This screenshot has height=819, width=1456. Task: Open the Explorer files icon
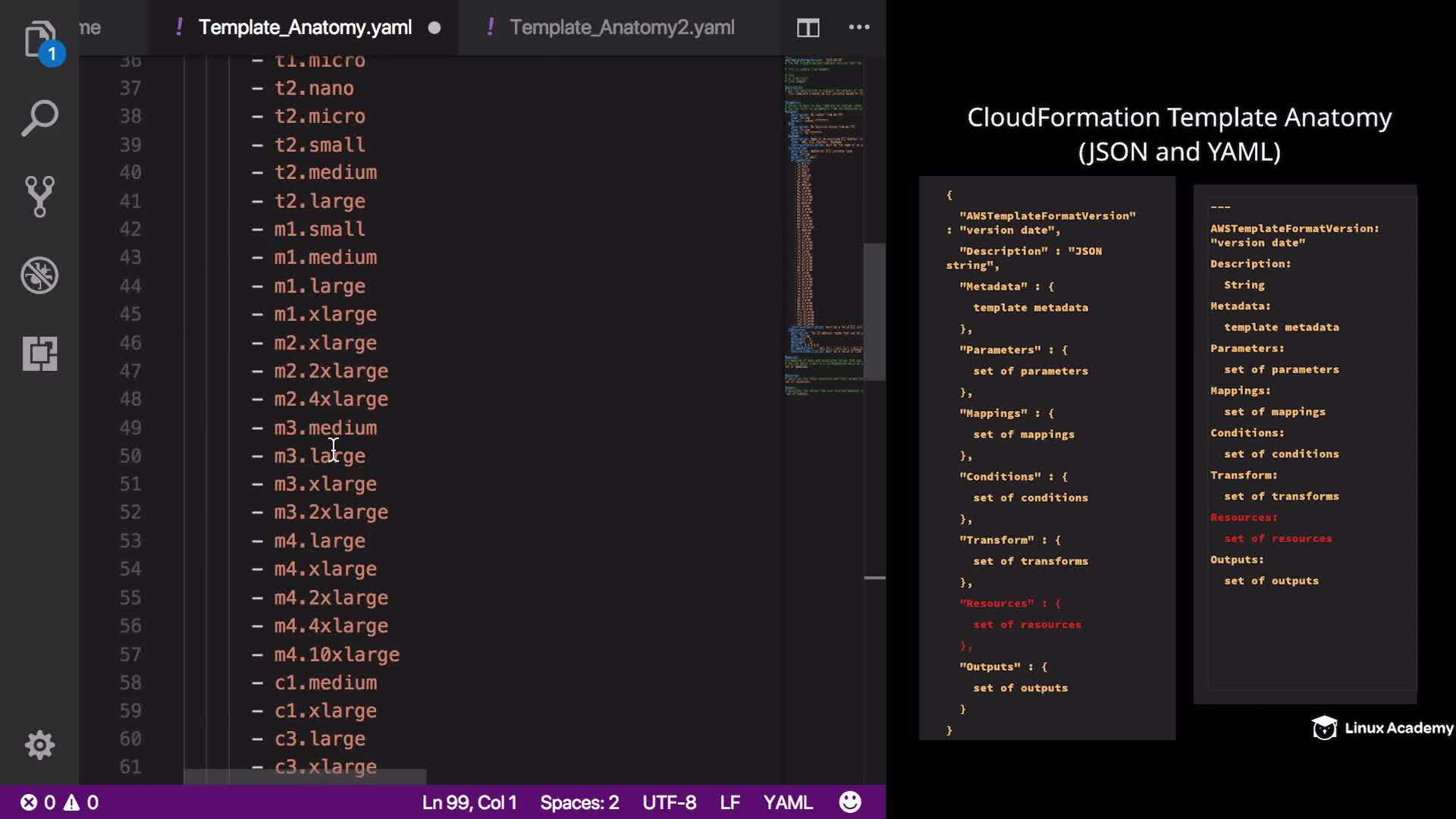point(39,39)
